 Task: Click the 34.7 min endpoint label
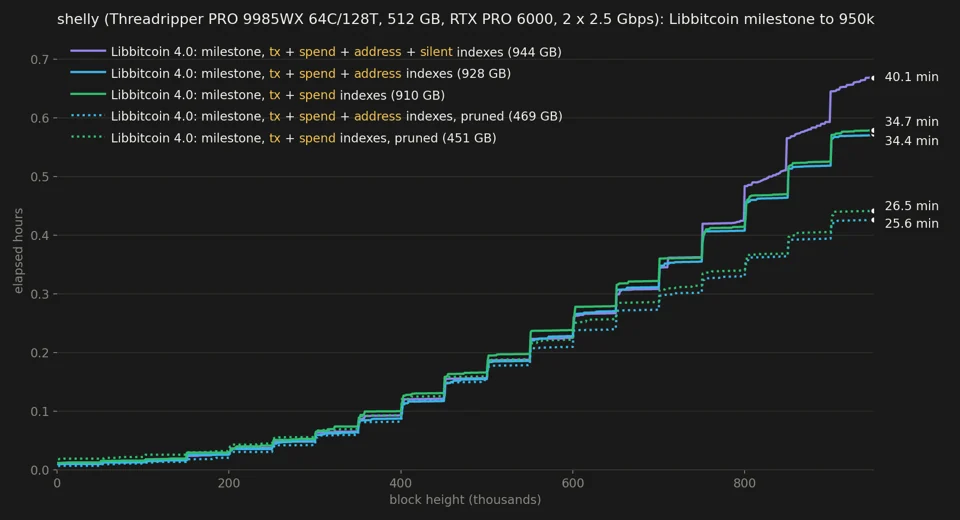click(x=911, y=122)
